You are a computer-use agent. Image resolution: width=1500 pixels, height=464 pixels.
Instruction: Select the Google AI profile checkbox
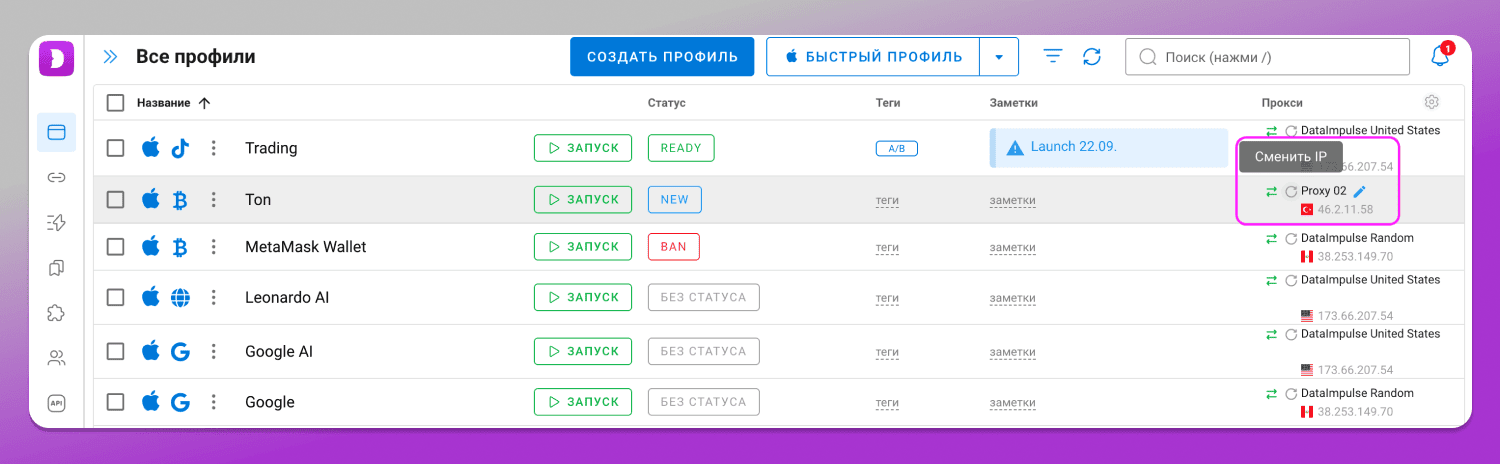(x=116, y=351)
